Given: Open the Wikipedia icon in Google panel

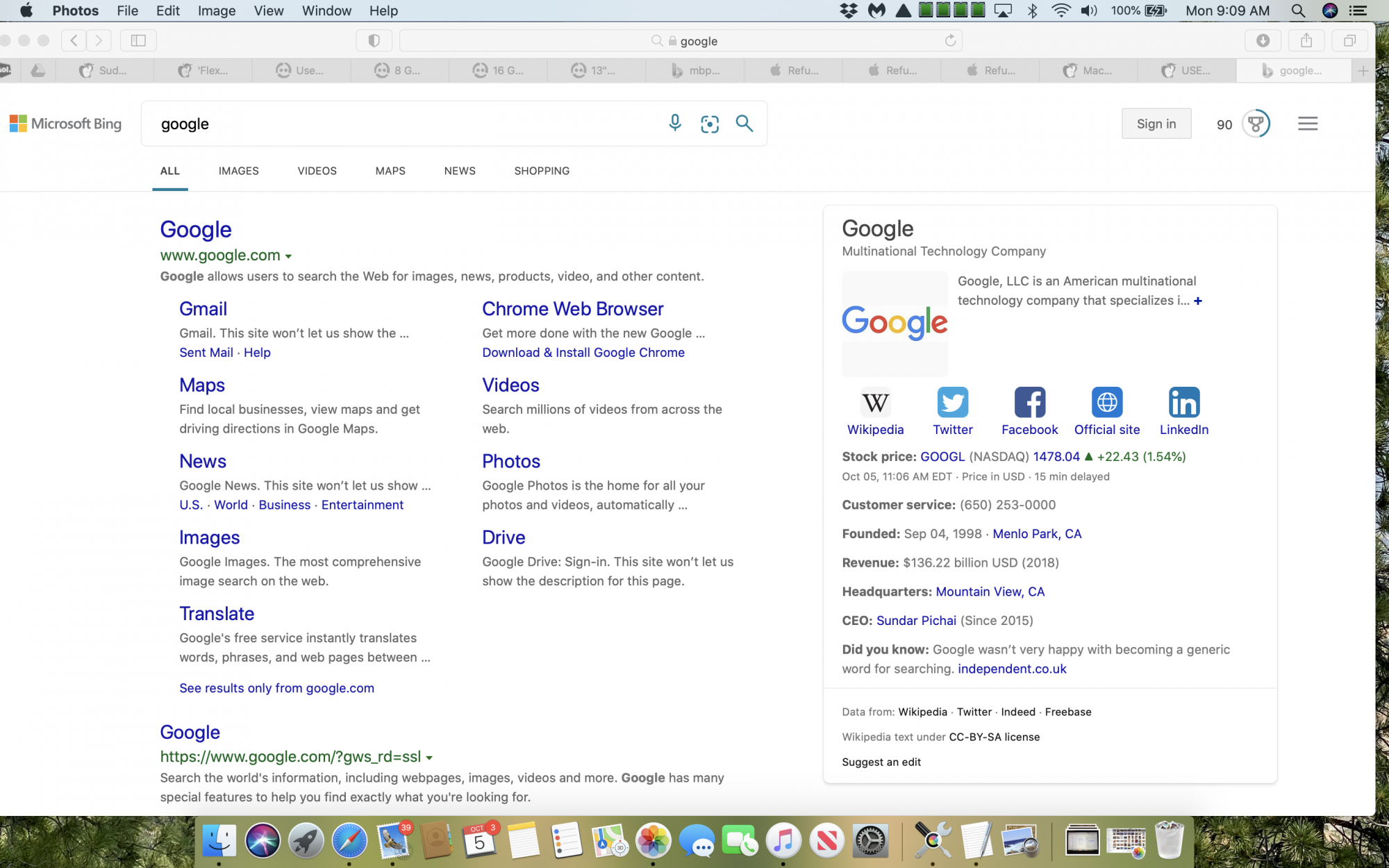Looking at the screenshot, I should (875, 402).
